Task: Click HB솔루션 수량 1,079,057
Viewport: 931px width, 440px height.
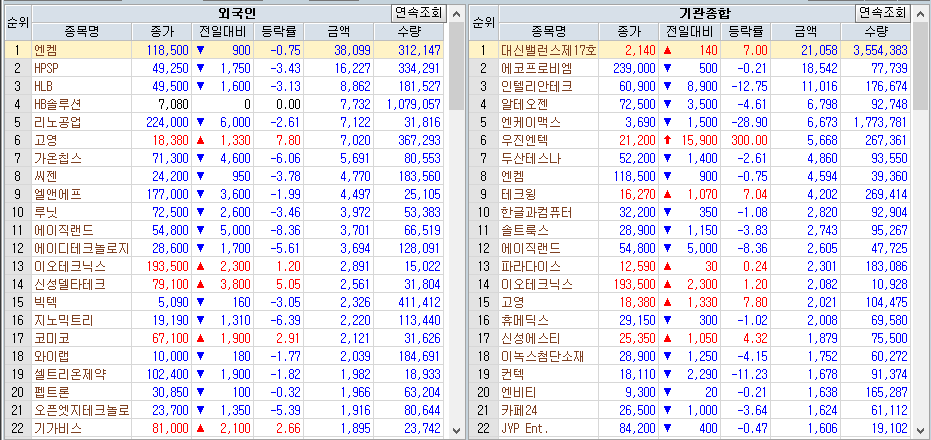Action: (x=413, y=105)
